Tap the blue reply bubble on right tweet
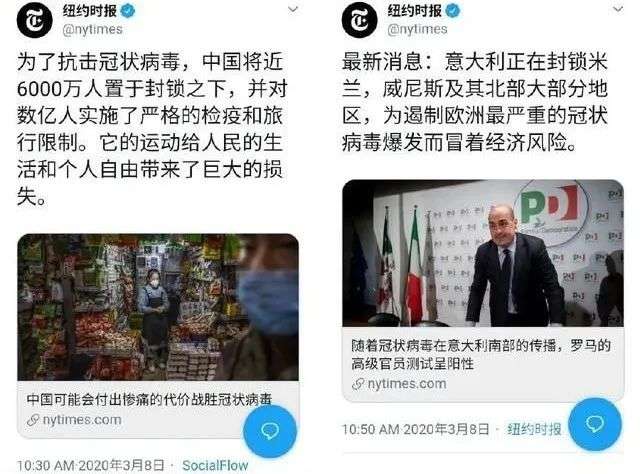Image resolution: width=640 pixels, height=474 pixels. coord(595,424)
